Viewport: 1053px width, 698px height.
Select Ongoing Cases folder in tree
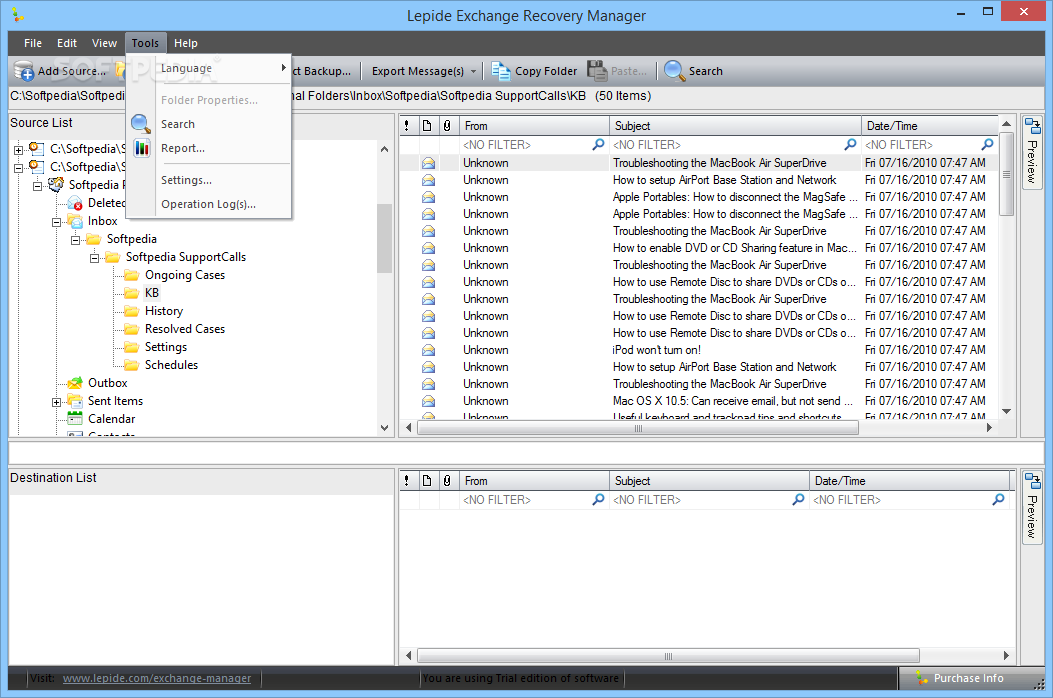tap(185, 275)
